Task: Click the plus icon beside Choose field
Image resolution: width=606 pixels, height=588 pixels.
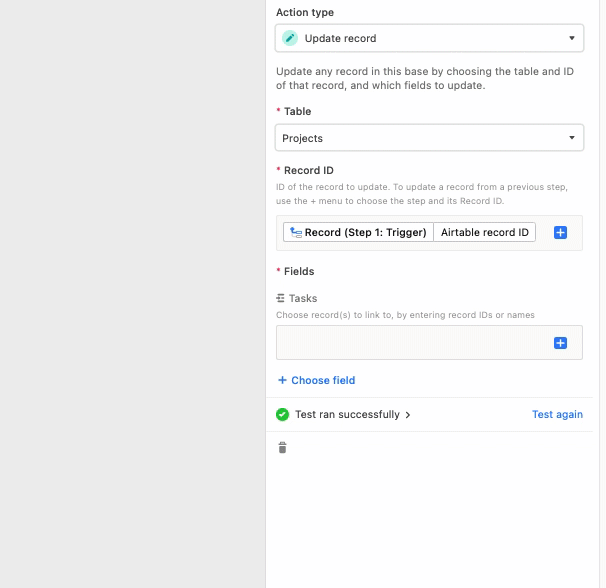Action: [x=282, y=380]
